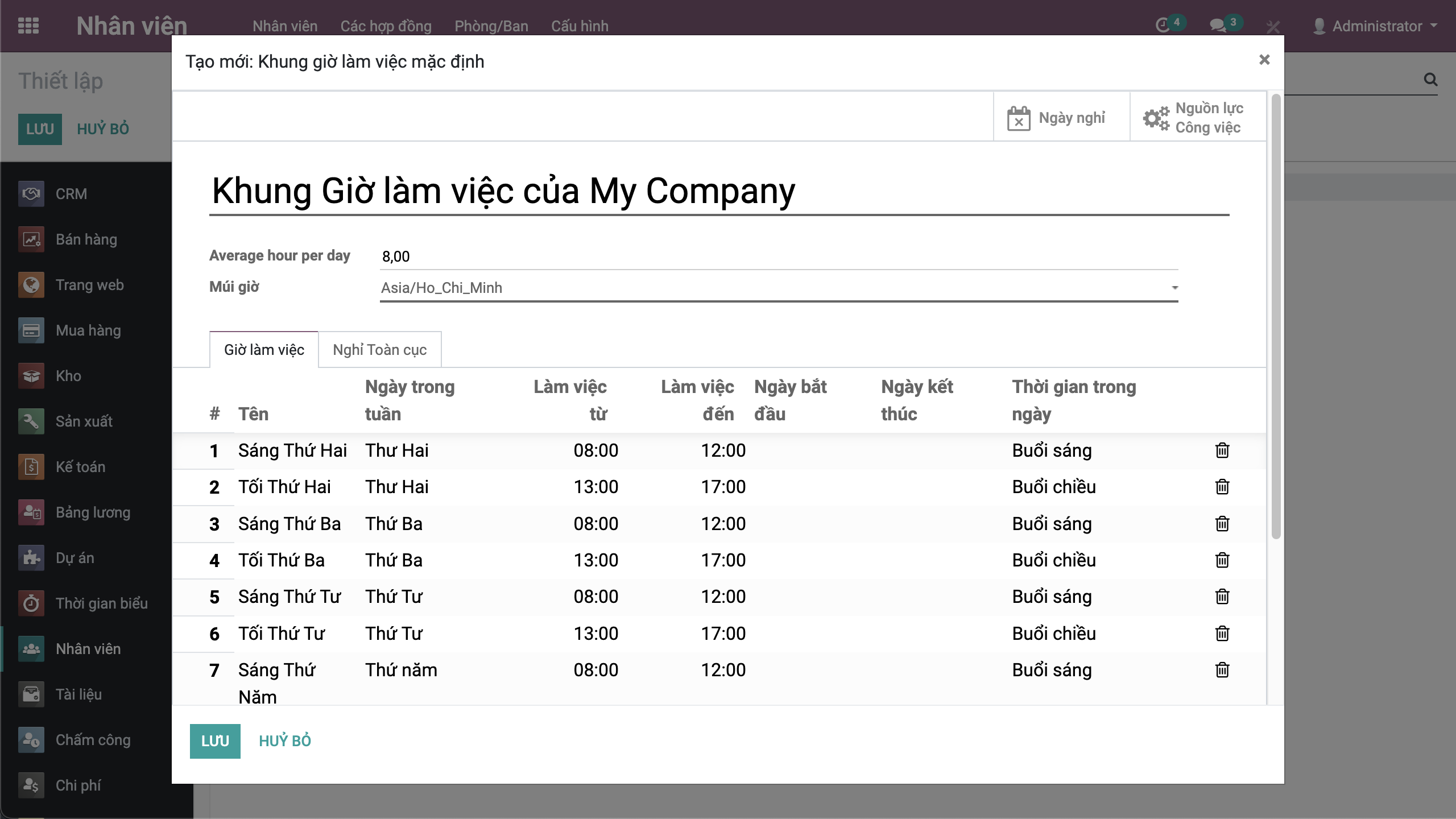Click LƯU button in the dialog
The width and height of the screenshot is (1456, 819).
coord(215,741)
